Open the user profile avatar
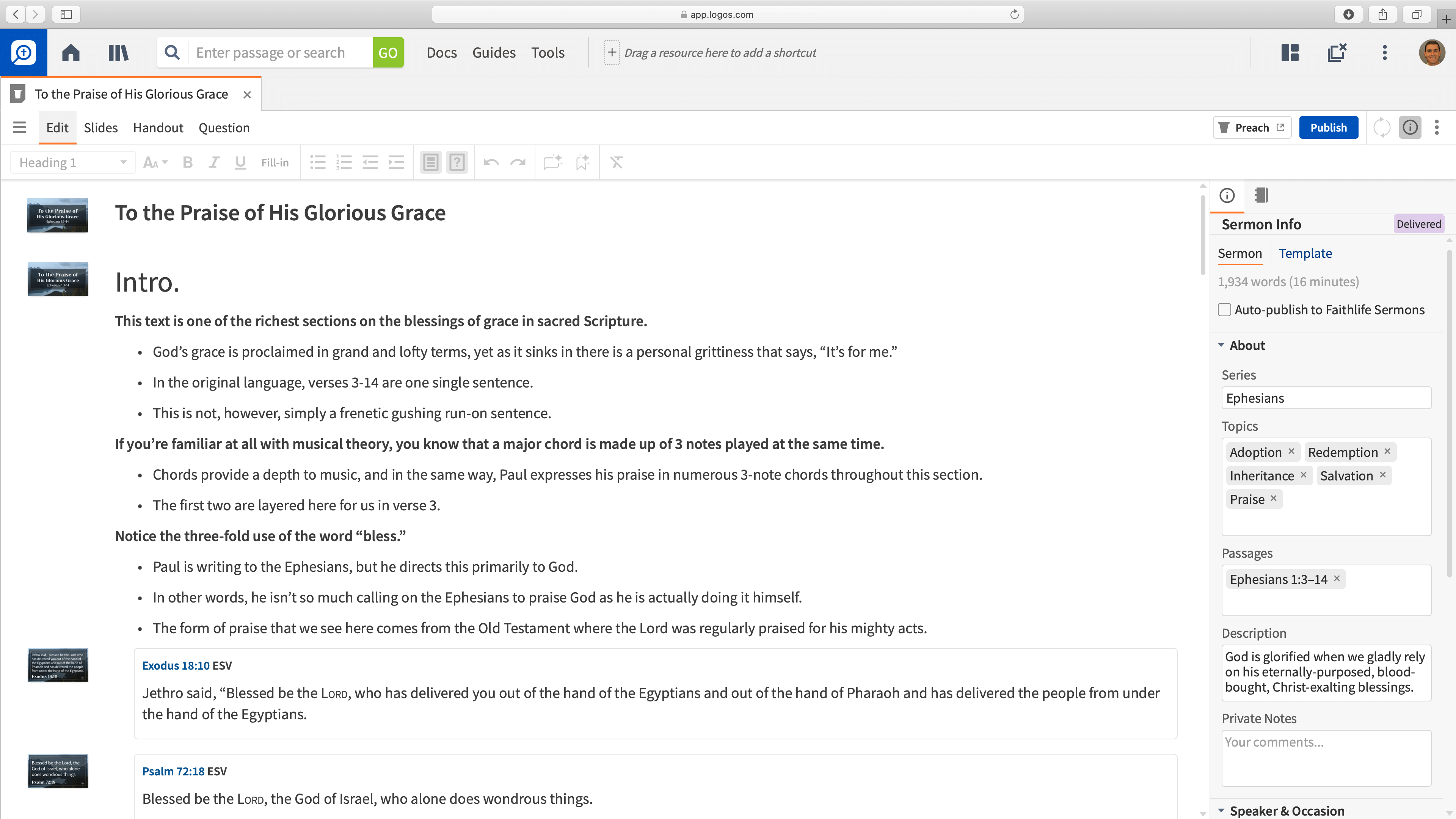 1432,53
